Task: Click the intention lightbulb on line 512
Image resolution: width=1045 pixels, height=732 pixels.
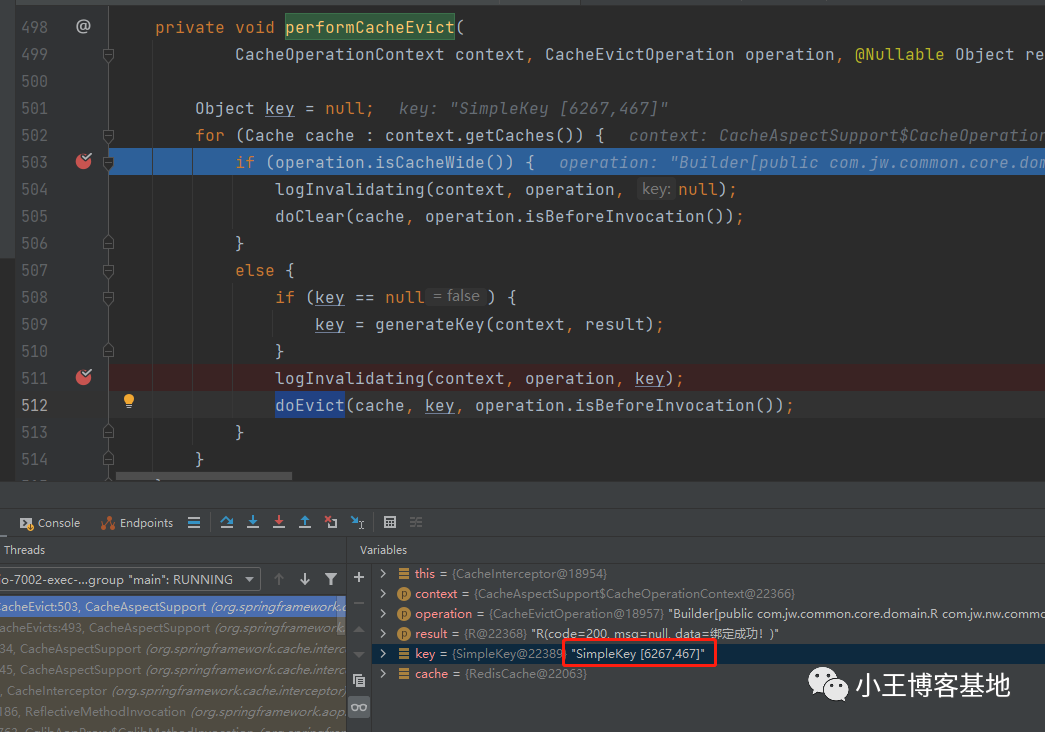Action: coord(128,402)
